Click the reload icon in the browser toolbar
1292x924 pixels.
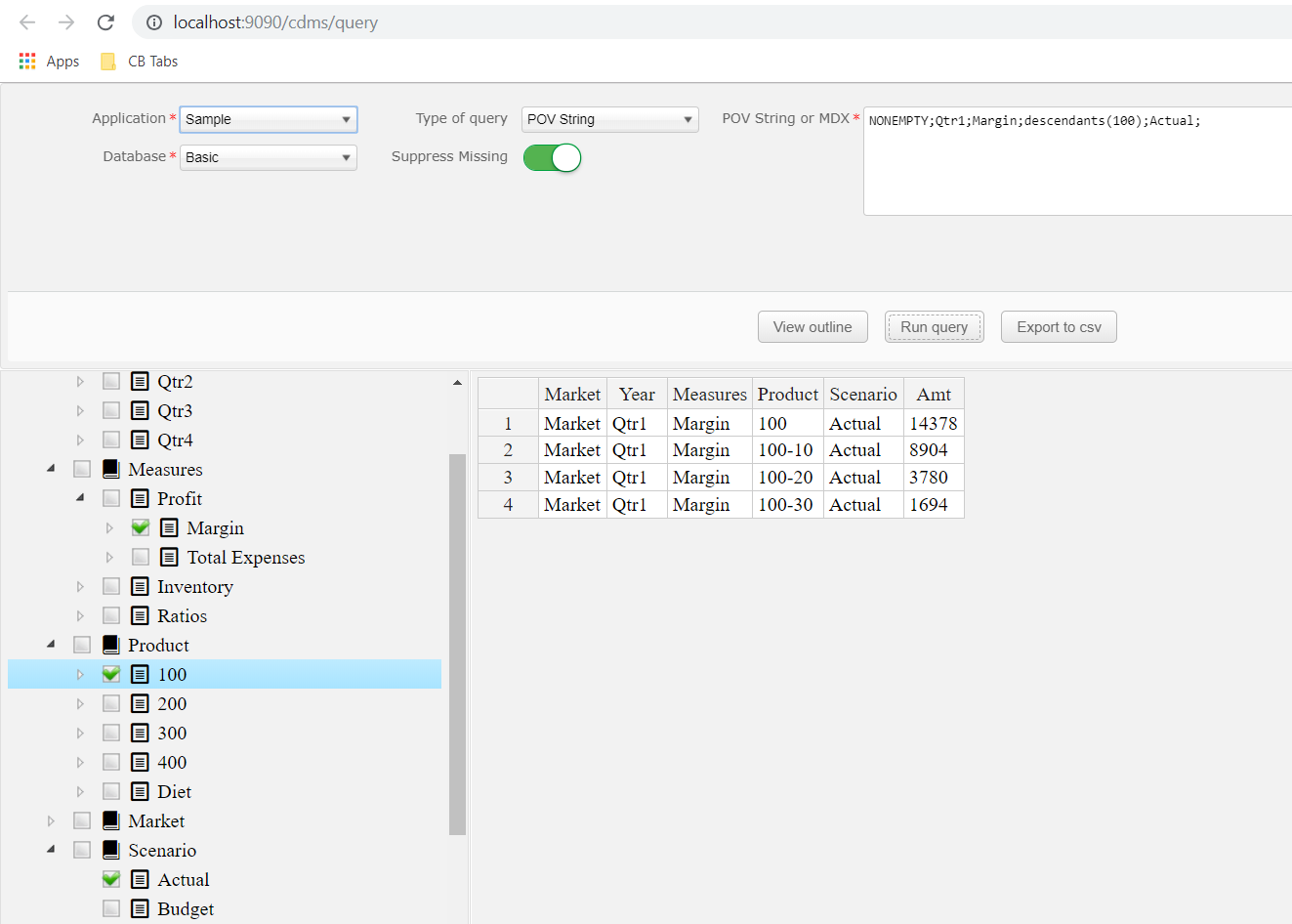pyautogui.click(x=104, y=21)
